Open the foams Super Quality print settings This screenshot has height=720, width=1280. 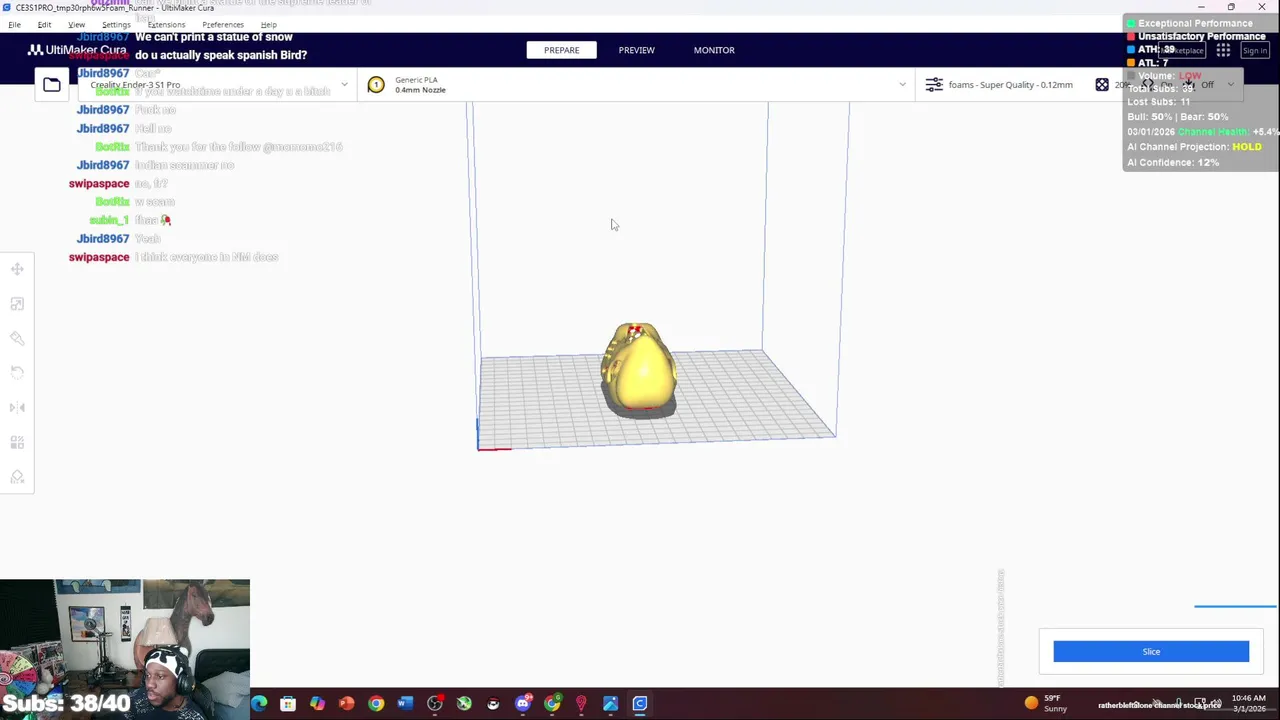(1010, 85)
